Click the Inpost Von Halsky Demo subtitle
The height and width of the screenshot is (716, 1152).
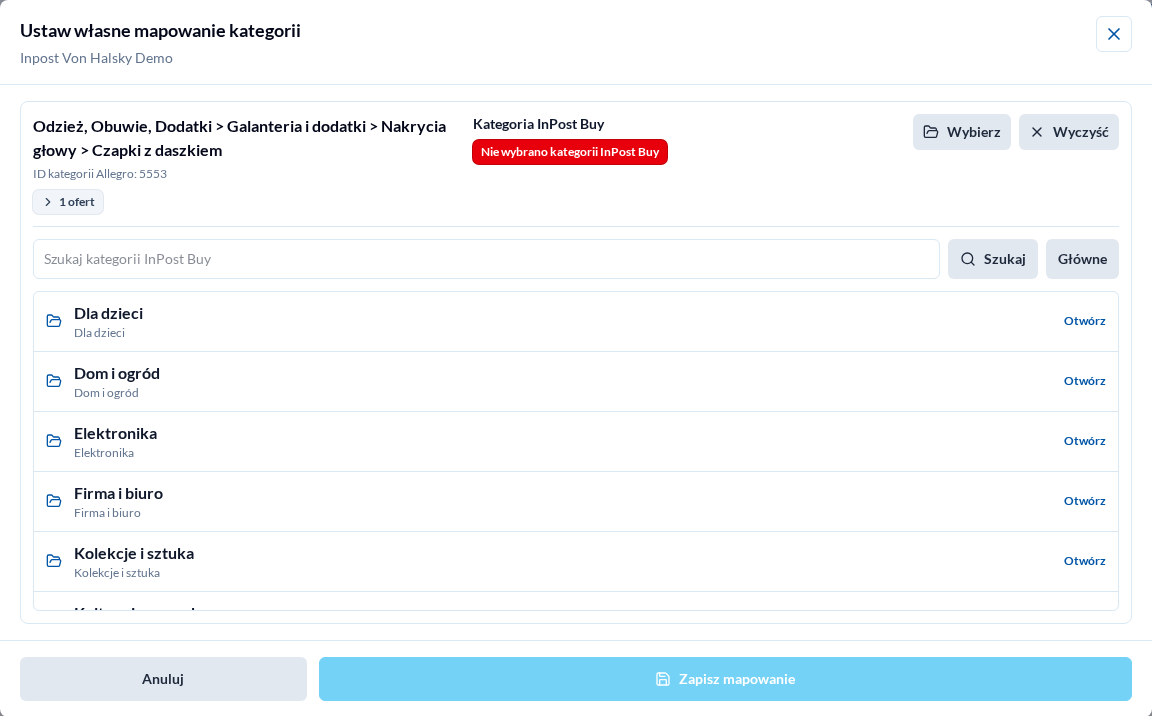(x=96, y=58)
